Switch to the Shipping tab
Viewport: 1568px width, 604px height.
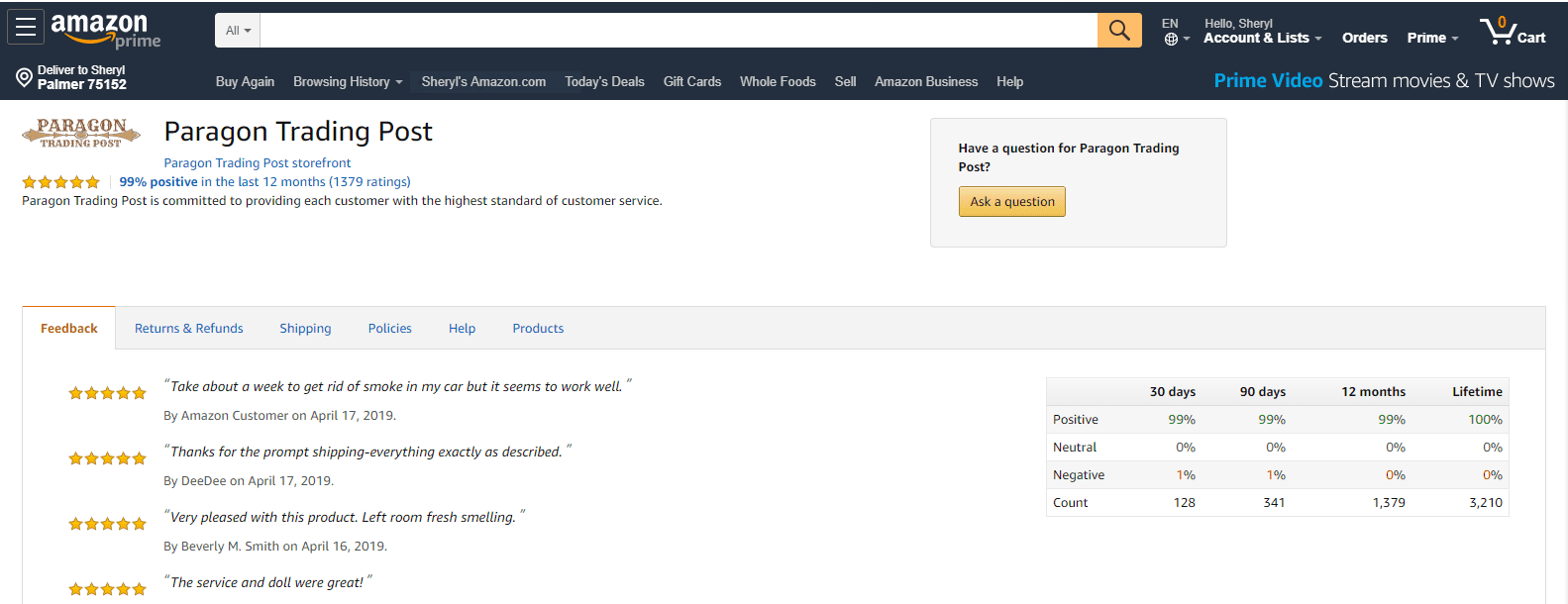coord(305,328)
